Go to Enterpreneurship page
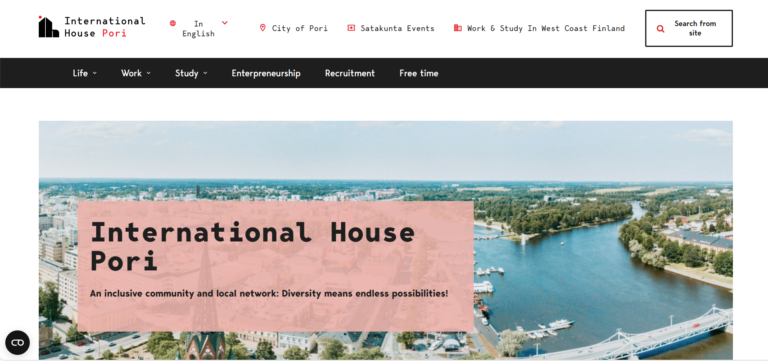This screenshot has height=361, width=768. (x=266, y=73)
